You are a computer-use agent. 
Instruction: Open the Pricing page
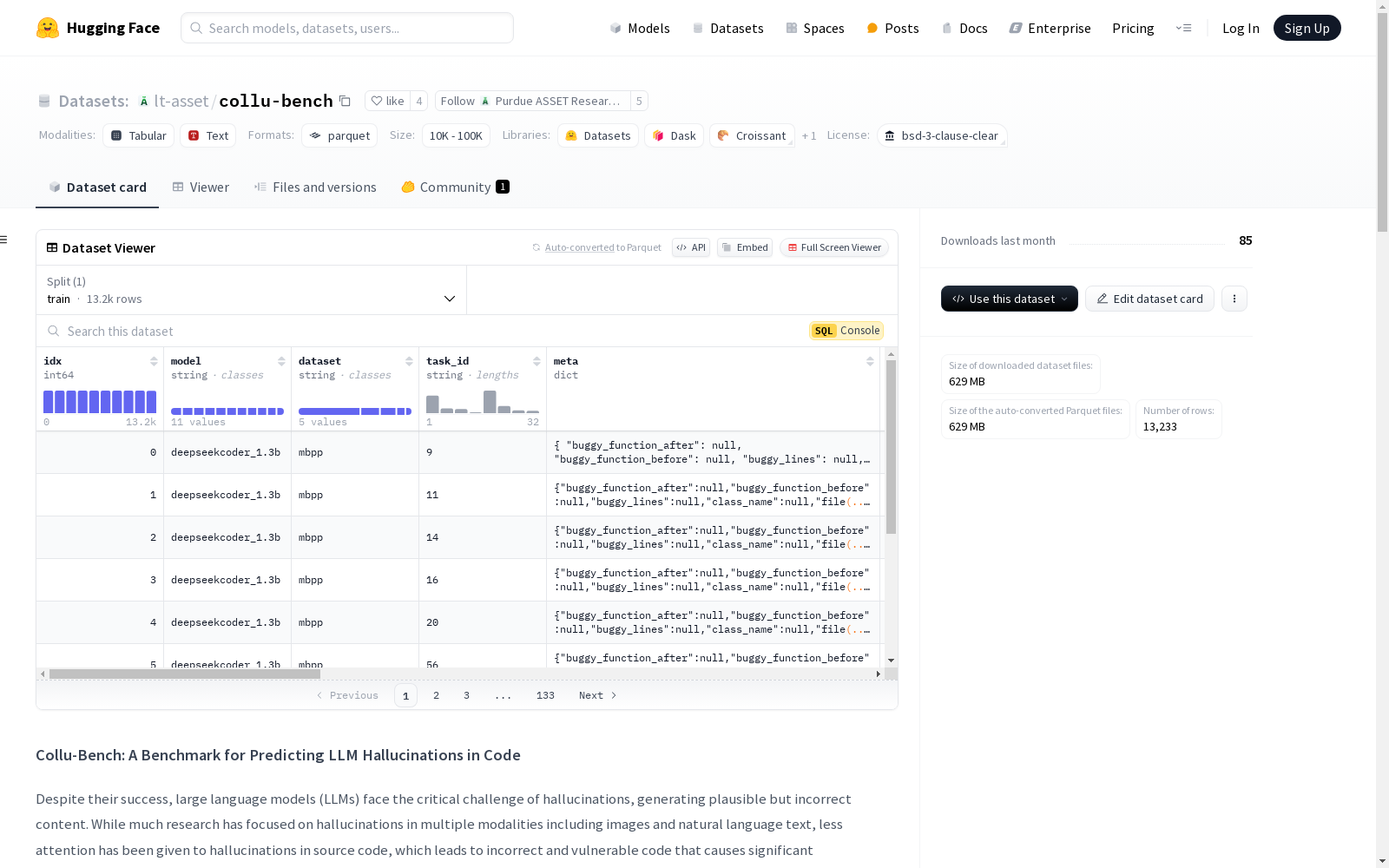pyautogui.click(x=1133, y=28)
